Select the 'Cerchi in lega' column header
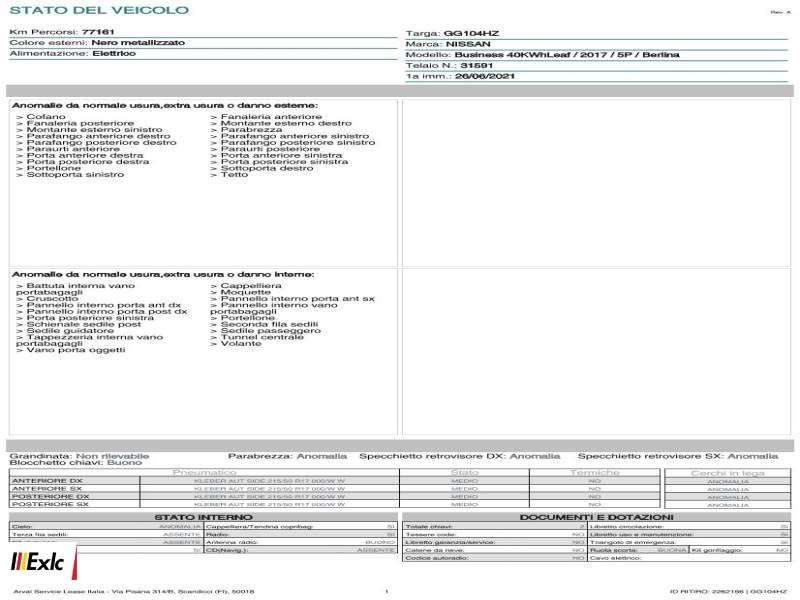This screenshot has height=600, width=800. coord(728,473)
